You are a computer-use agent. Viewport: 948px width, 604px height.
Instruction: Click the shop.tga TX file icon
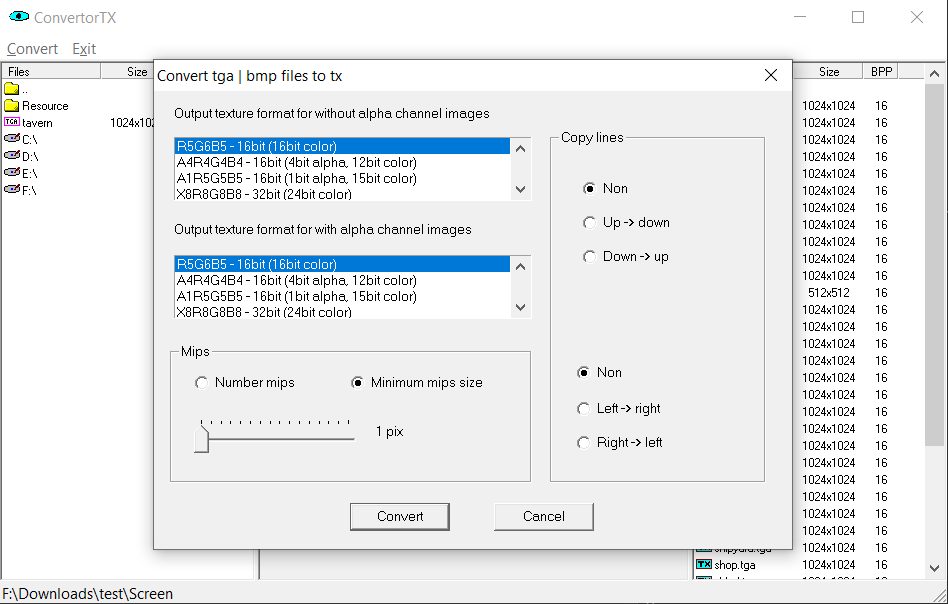[704, 565]
